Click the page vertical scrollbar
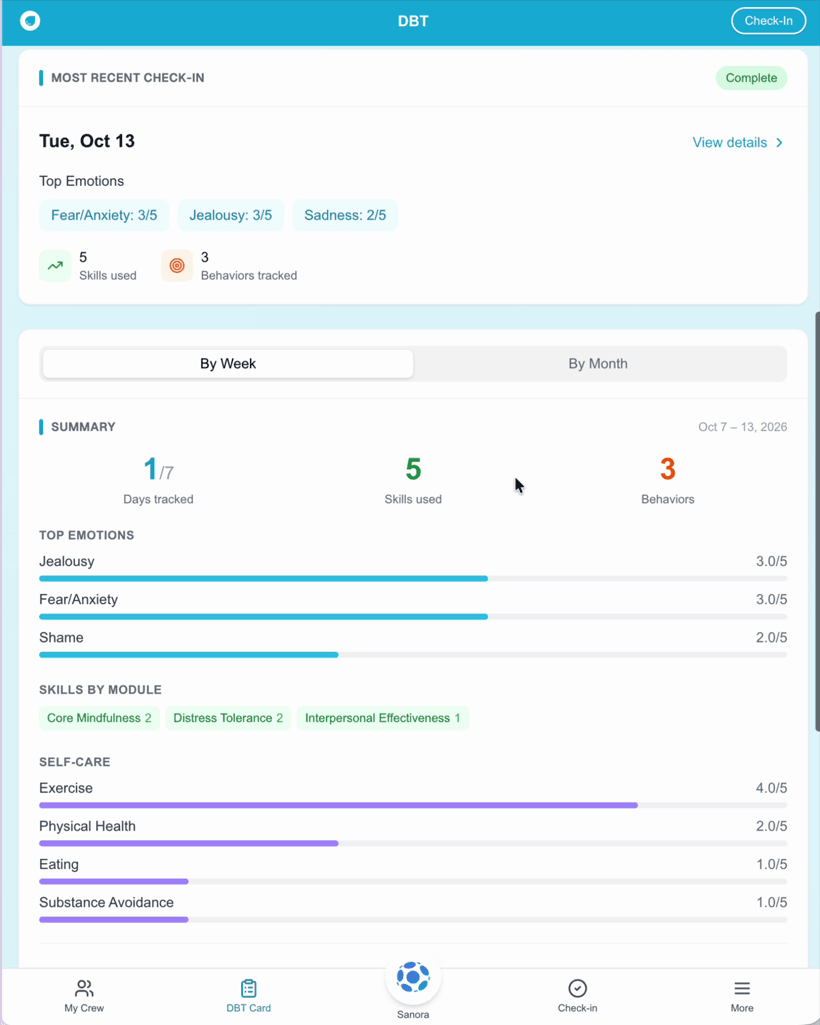 pyautogui.click(x=817, y=522)
